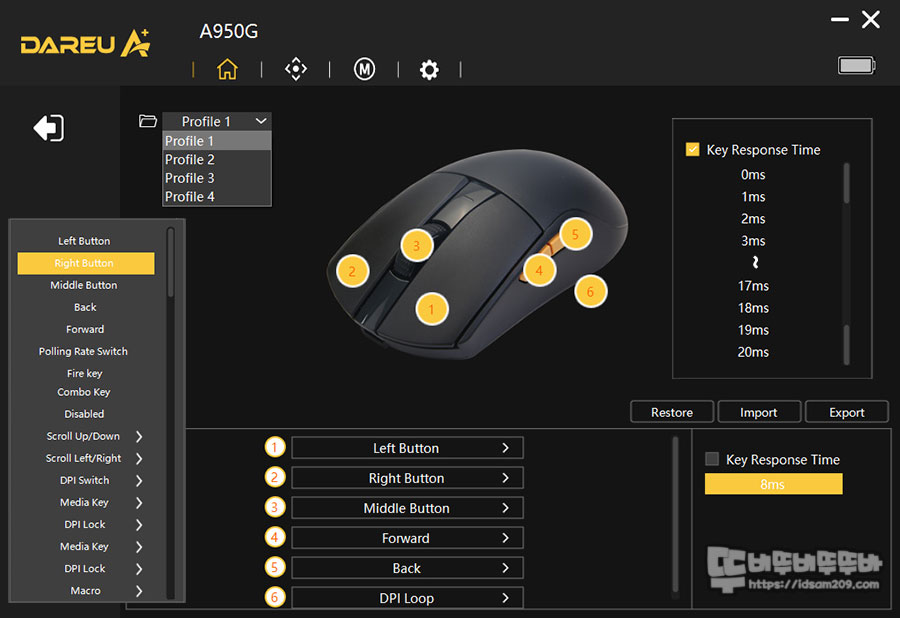The width and height of the screenshot is (900, 618).
Task: Select 2ms response time
Action: pos(753,219)
